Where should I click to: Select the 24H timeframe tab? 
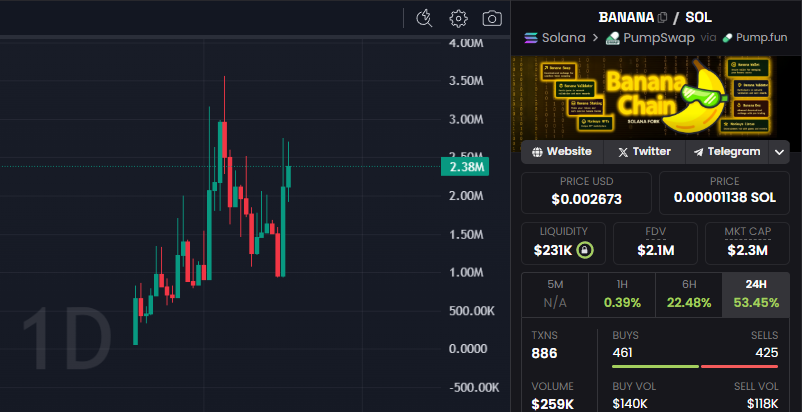click(756, 295)
